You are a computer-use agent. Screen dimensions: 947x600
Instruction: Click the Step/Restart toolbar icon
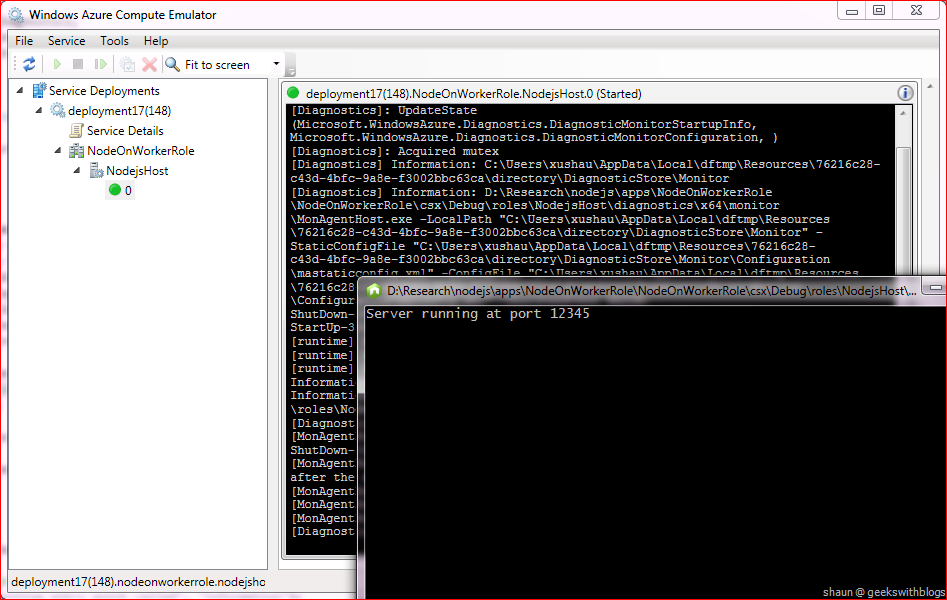[x=100, y=64]
